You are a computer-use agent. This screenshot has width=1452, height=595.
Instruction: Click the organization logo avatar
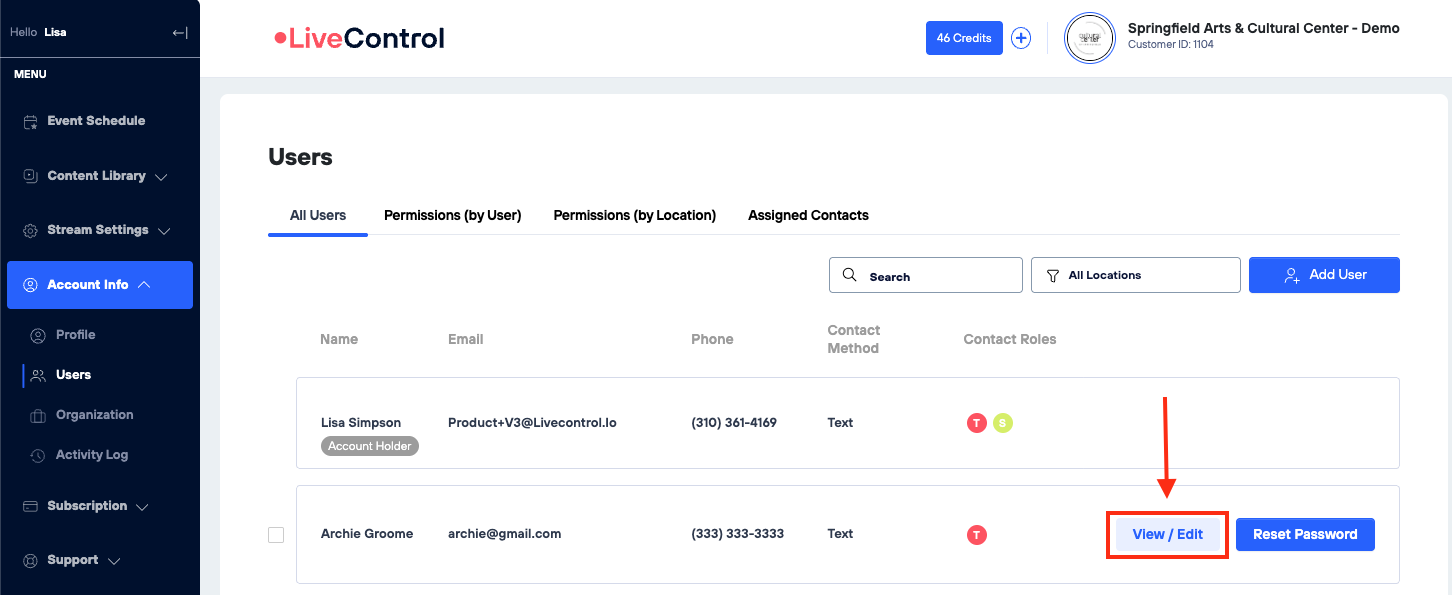point(1089,38)
